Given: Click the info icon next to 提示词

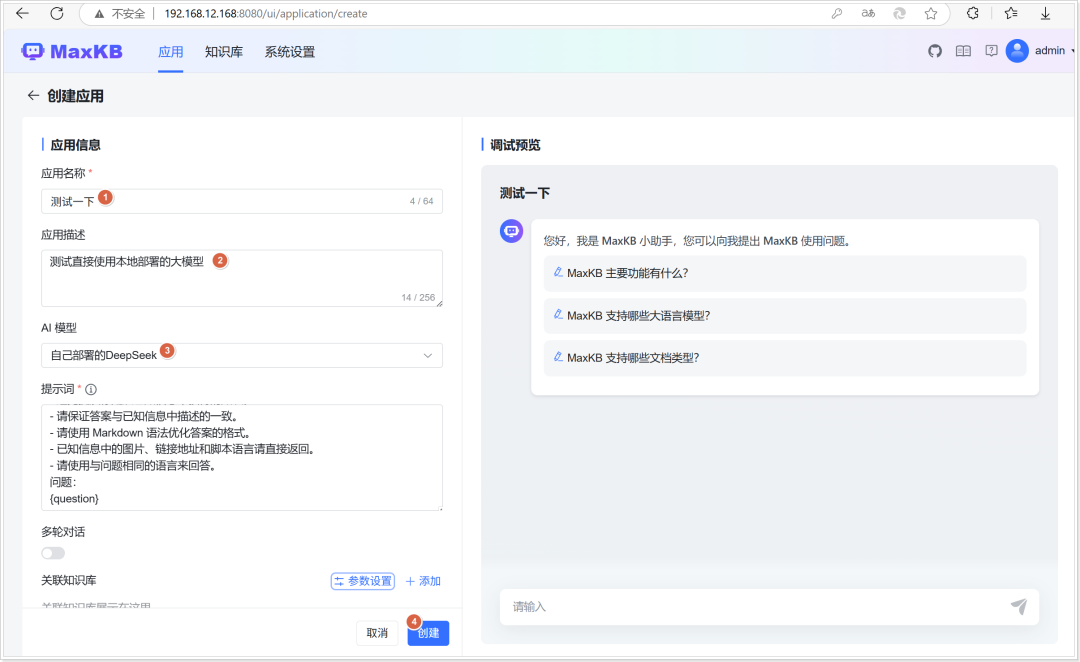Looking at the screenshot, I should point(91,389).
